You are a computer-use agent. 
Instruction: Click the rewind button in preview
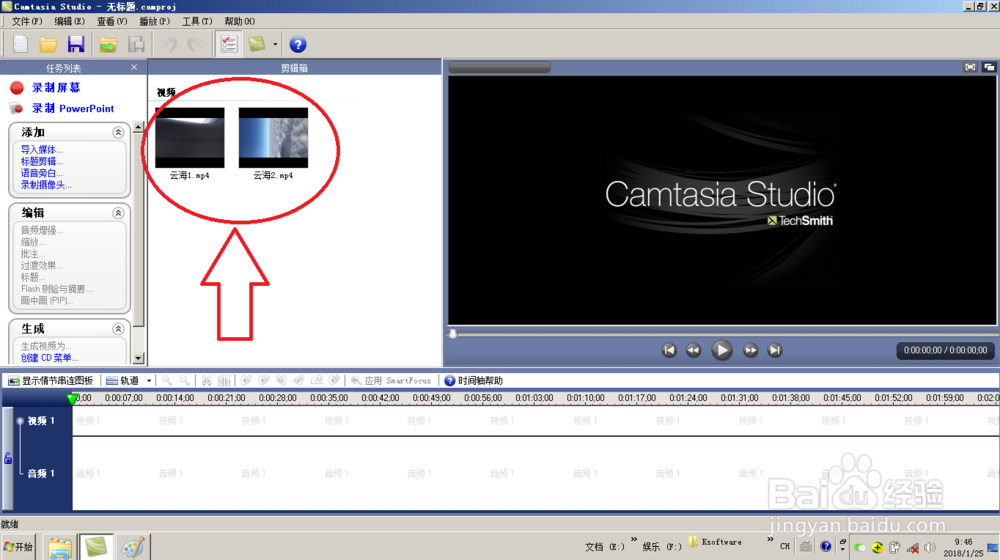pos(693,350)
